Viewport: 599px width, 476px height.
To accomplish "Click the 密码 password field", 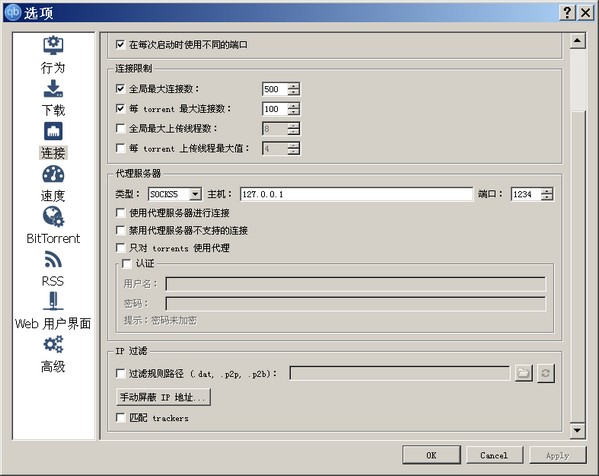I will (356, 304).
